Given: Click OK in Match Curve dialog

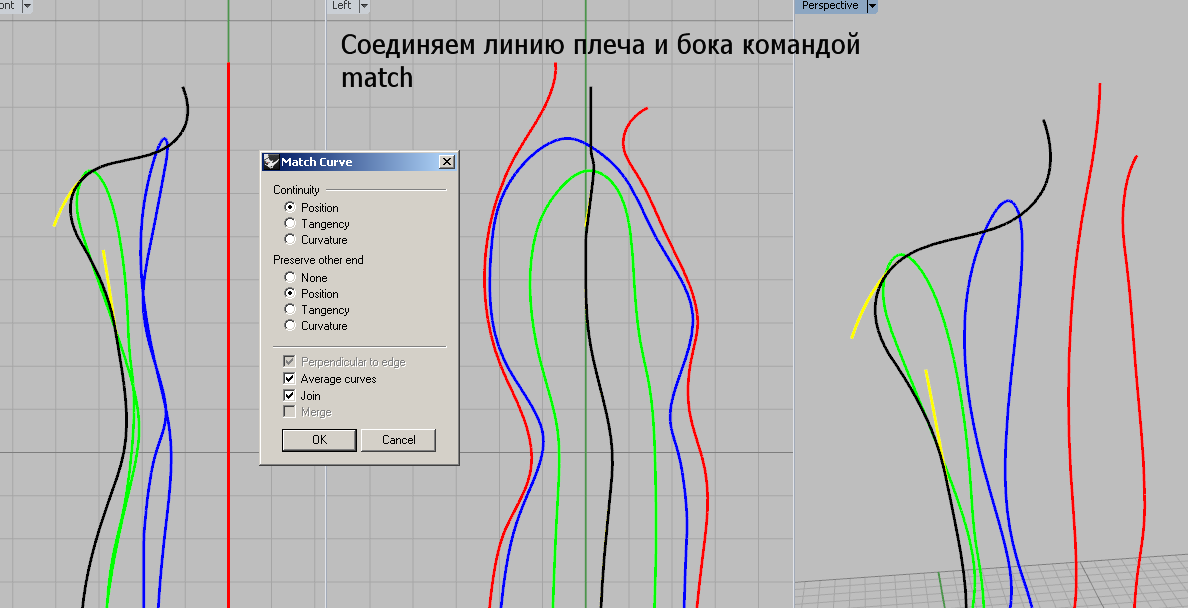Looking at the screenshot, I should (319, 440).
